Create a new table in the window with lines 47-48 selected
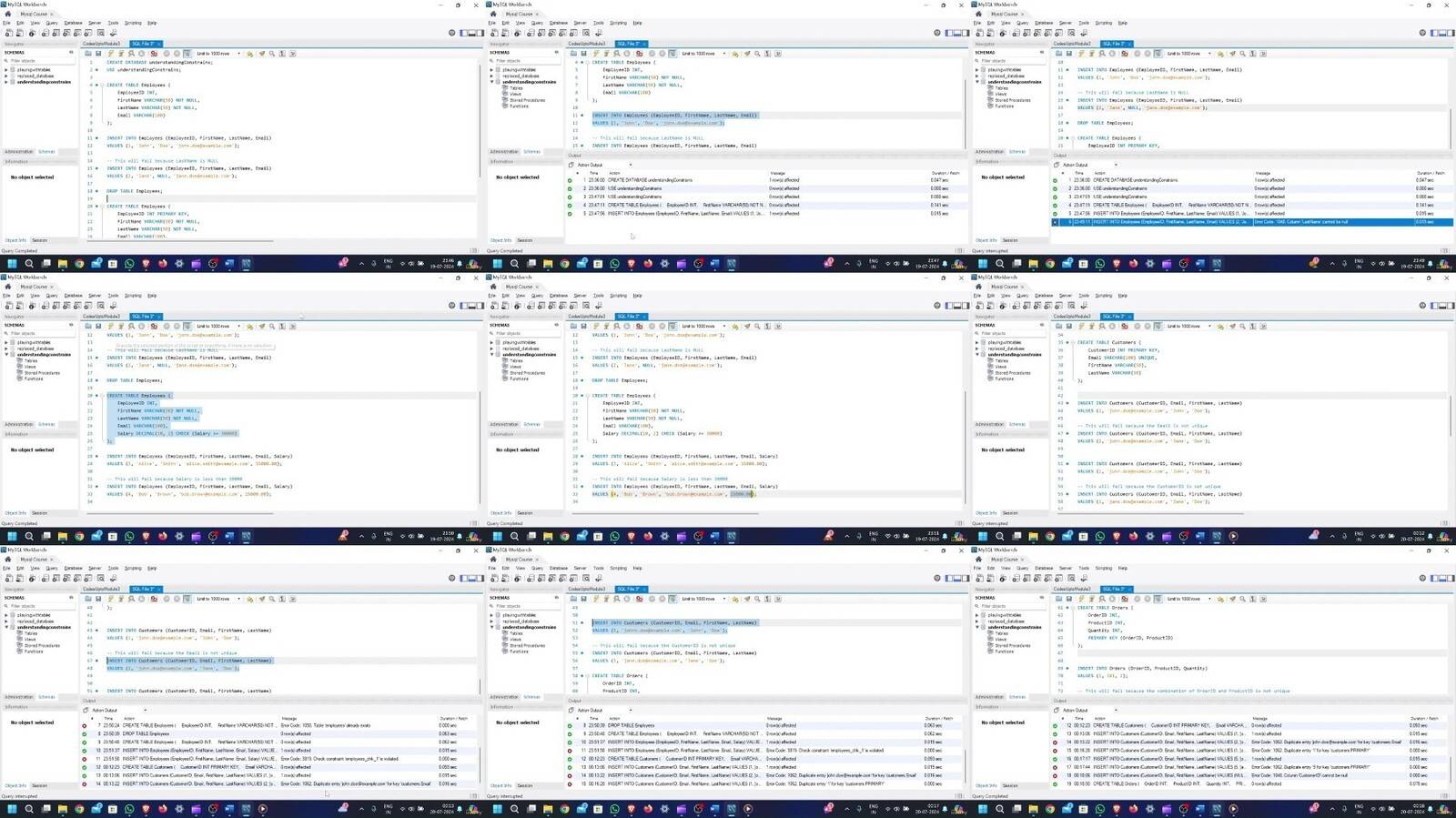Viewport: 1456px width, 818px height. tap(56, 578)
